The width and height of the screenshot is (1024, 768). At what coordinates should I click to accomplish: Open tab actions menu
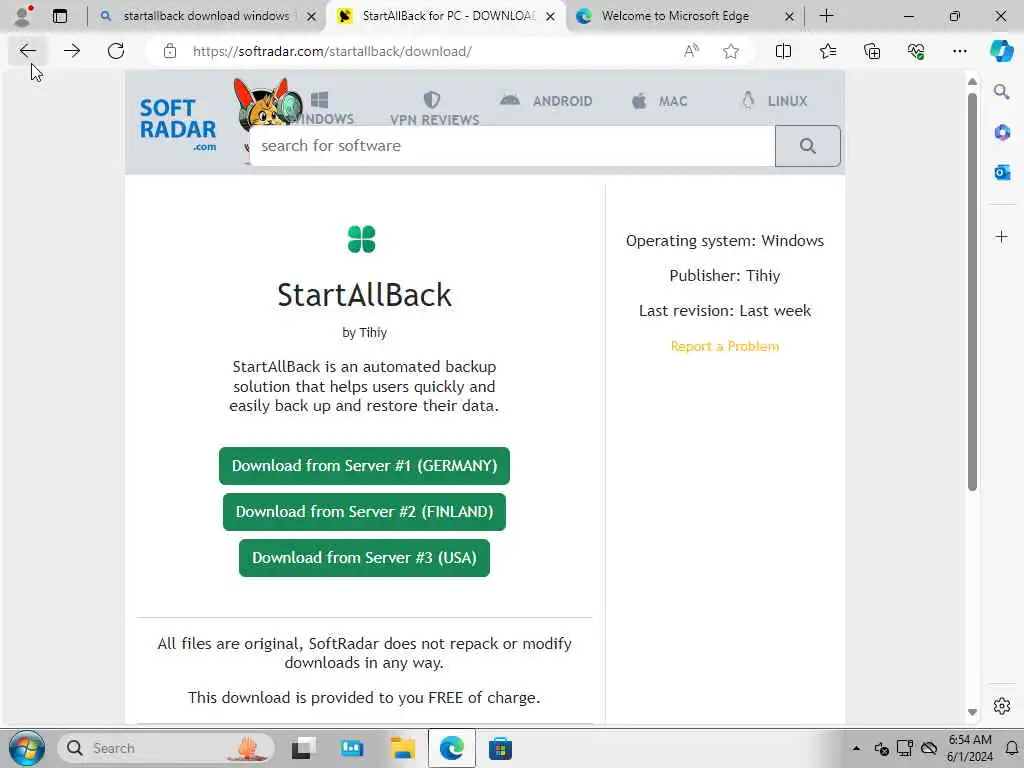click(60, 16)
